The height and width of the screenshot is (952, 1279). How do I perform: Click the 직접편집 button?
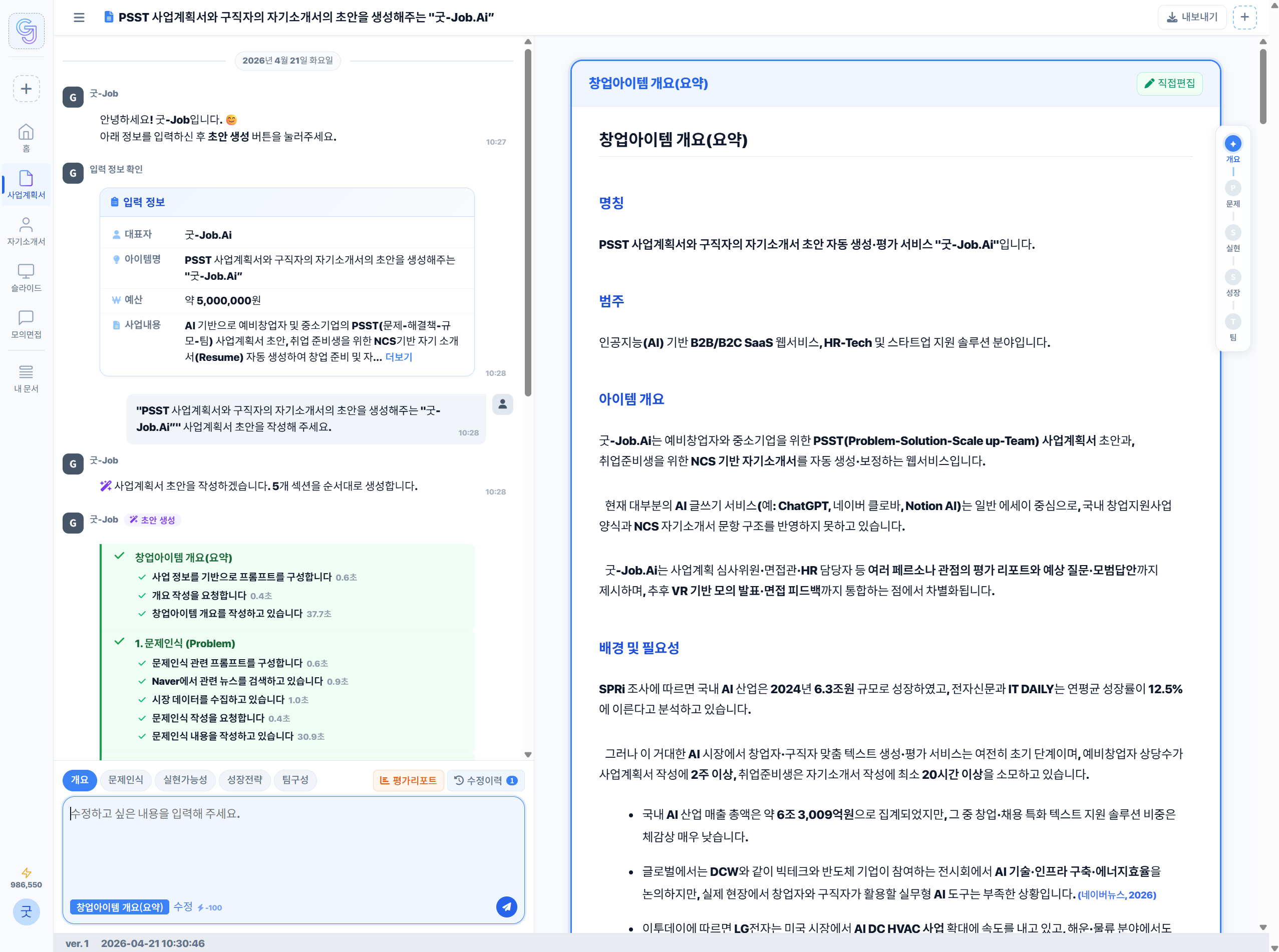[1169, 84]
